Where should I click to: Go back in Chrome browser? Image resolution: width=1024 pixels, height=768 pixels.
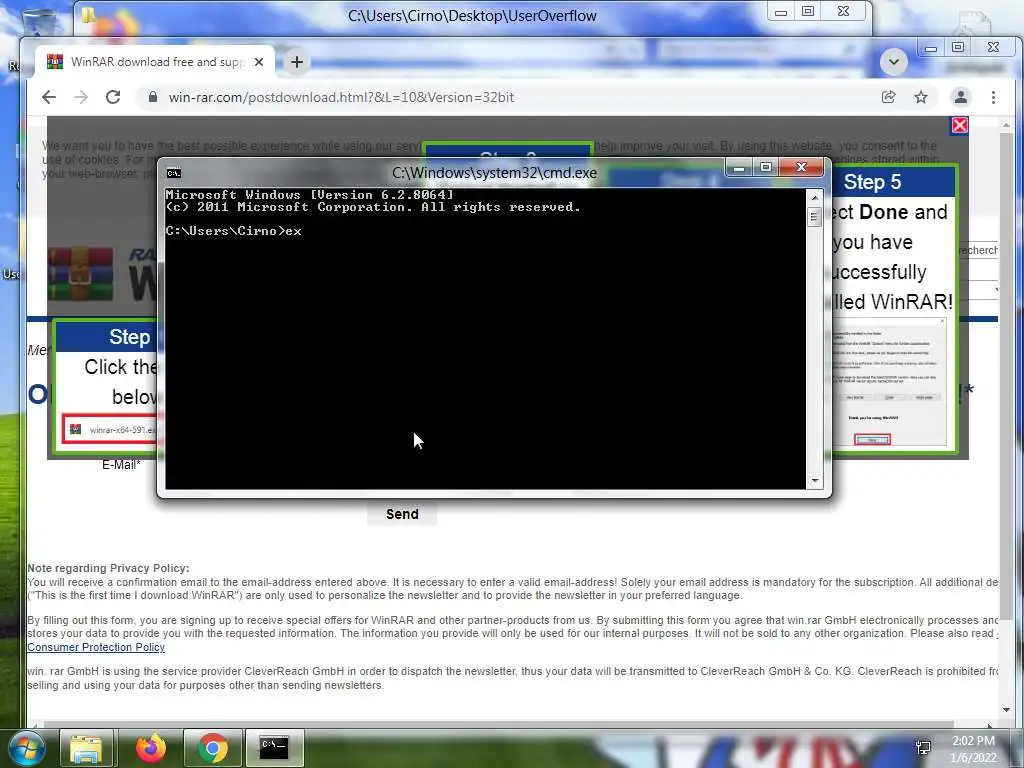[49, 97]
